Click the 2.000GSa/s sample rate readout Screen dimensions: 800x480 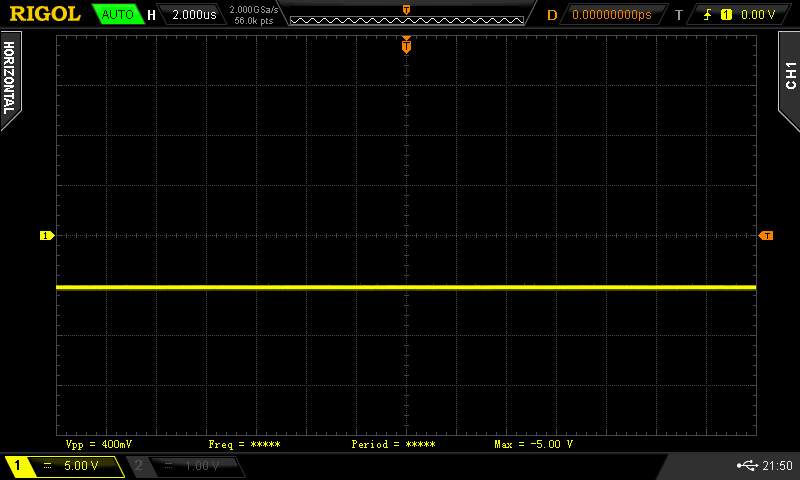click(254, 9)
